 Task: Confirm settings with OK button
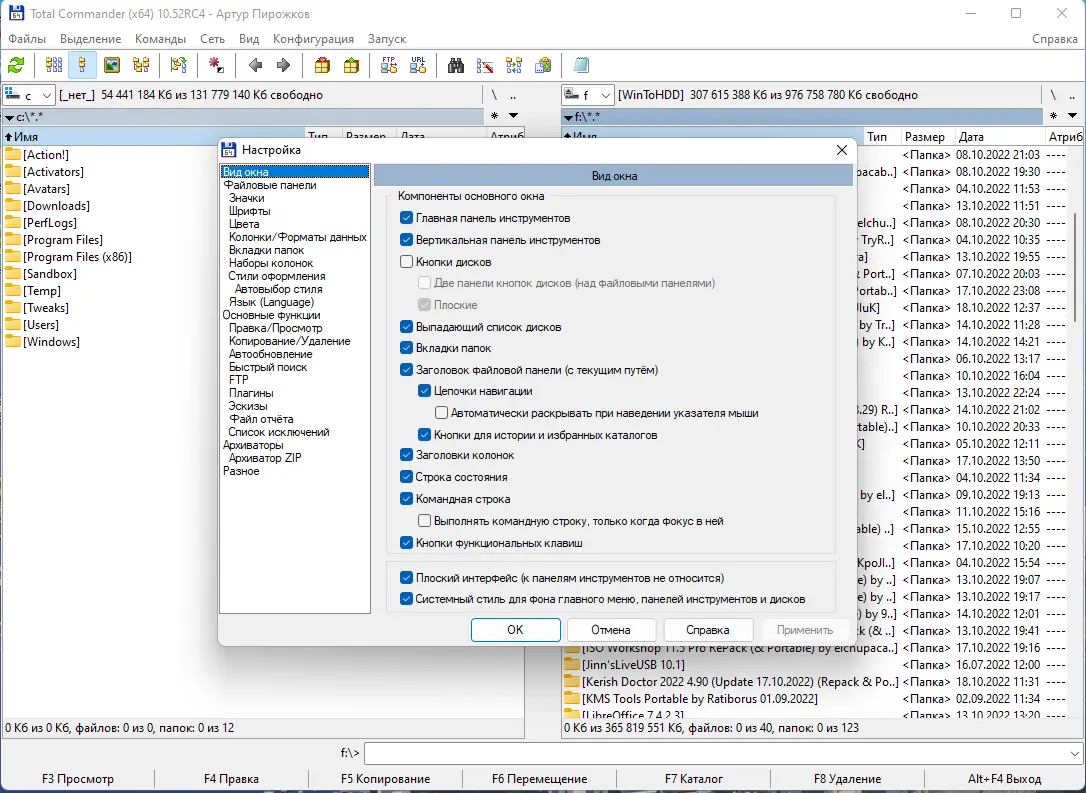(515, 630)
